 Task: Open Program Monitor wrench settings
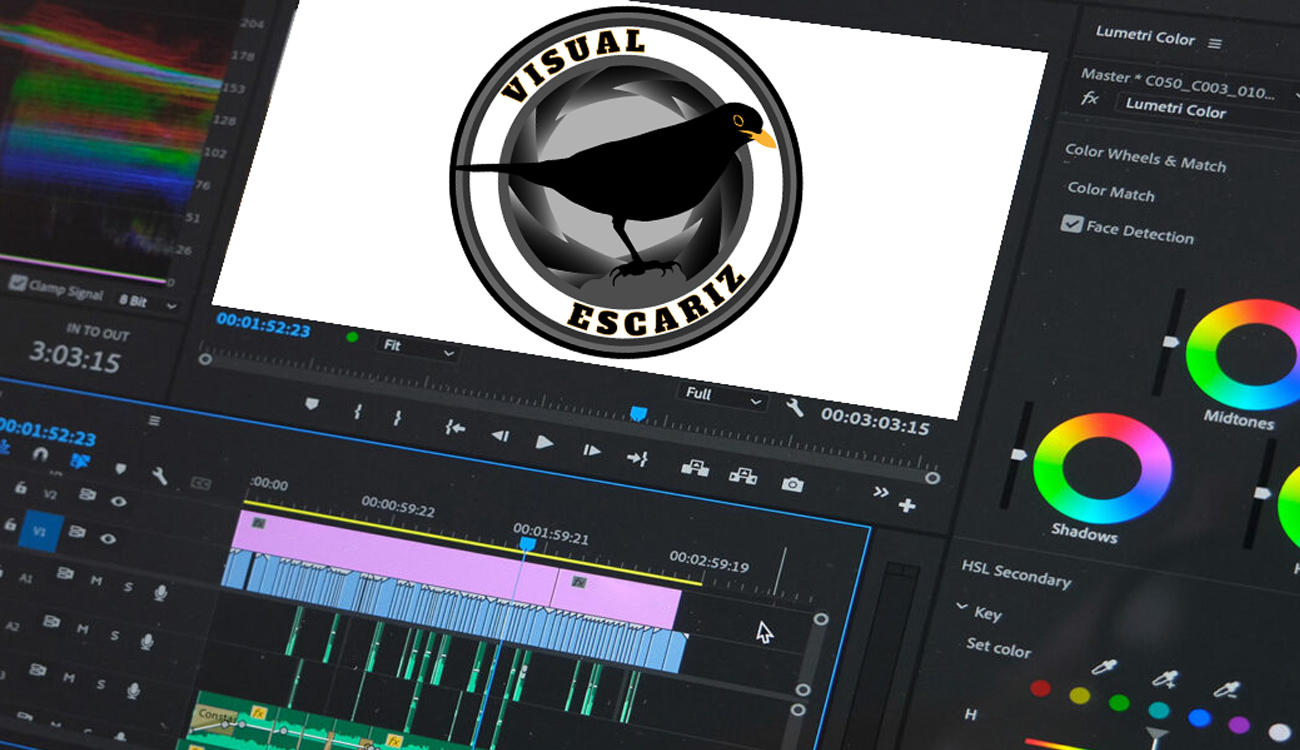(794, 407)
